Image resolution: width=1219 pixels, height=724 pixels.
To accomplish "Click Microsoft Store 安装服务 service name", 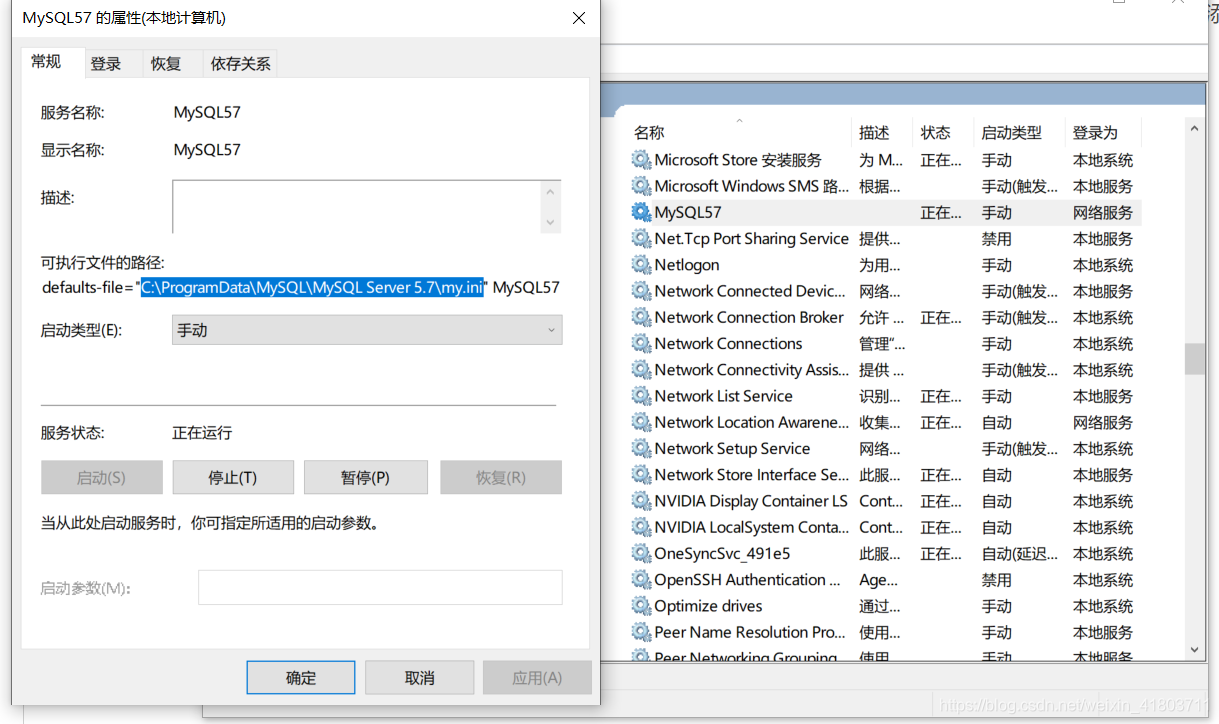I will (738, 160).
